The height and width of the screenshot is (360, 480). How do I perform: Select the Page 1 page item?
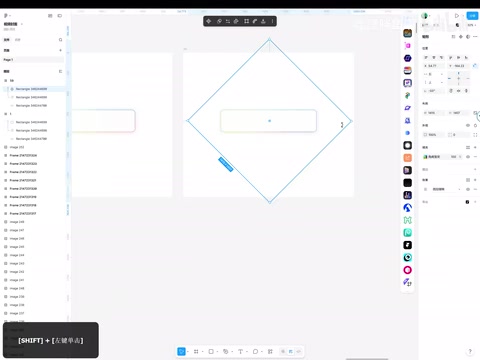click(x=33, y=60)
